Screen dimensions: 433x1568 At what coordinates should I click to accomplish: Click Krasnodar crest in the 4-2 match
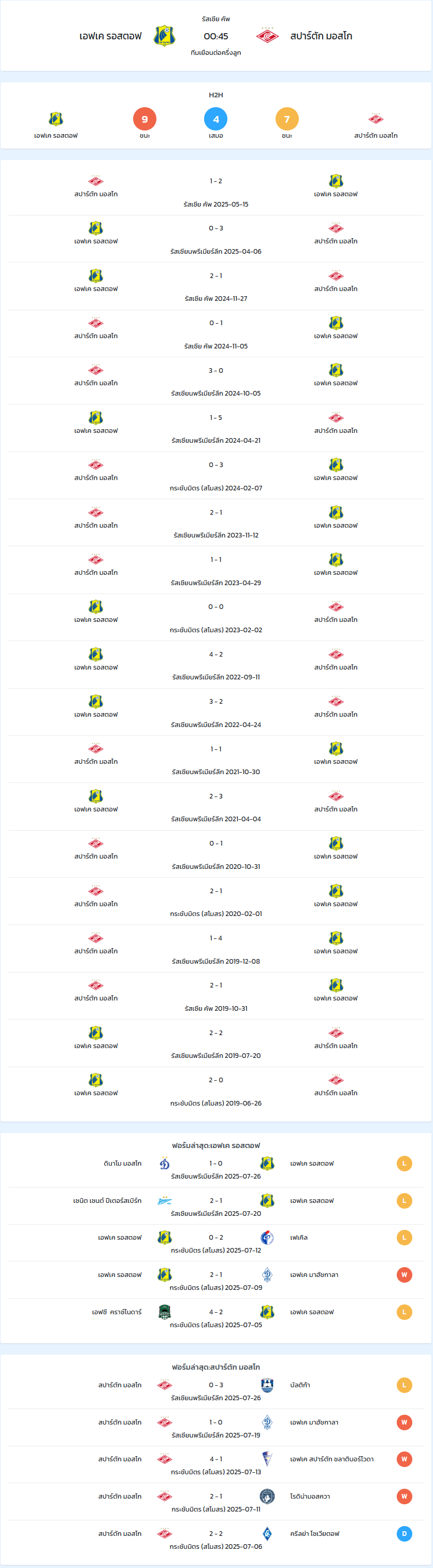pos(164,1312)
